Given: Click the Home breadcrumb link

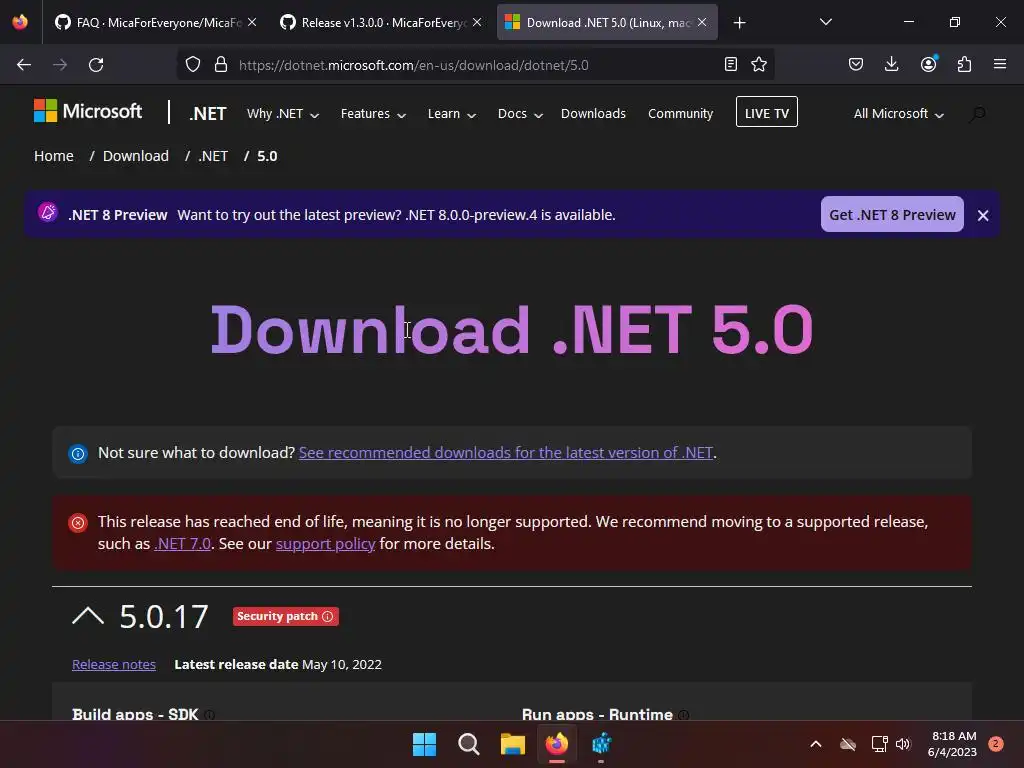Looking at the screenshot, I should pos(54,156).
